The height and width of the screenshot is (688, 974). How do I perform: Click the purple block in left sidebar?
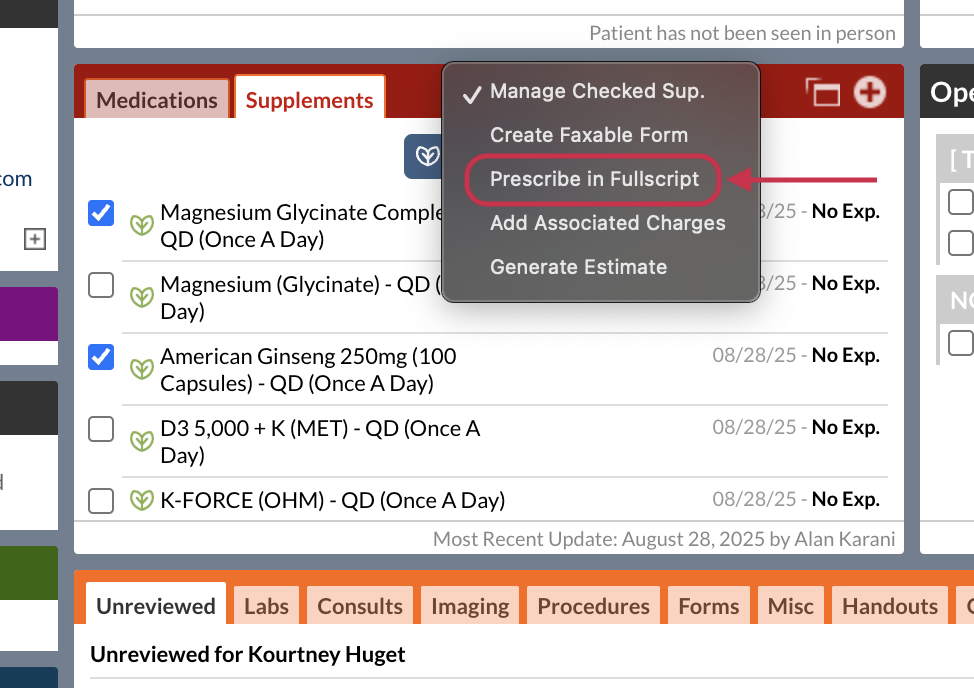[x=29, y=314]
